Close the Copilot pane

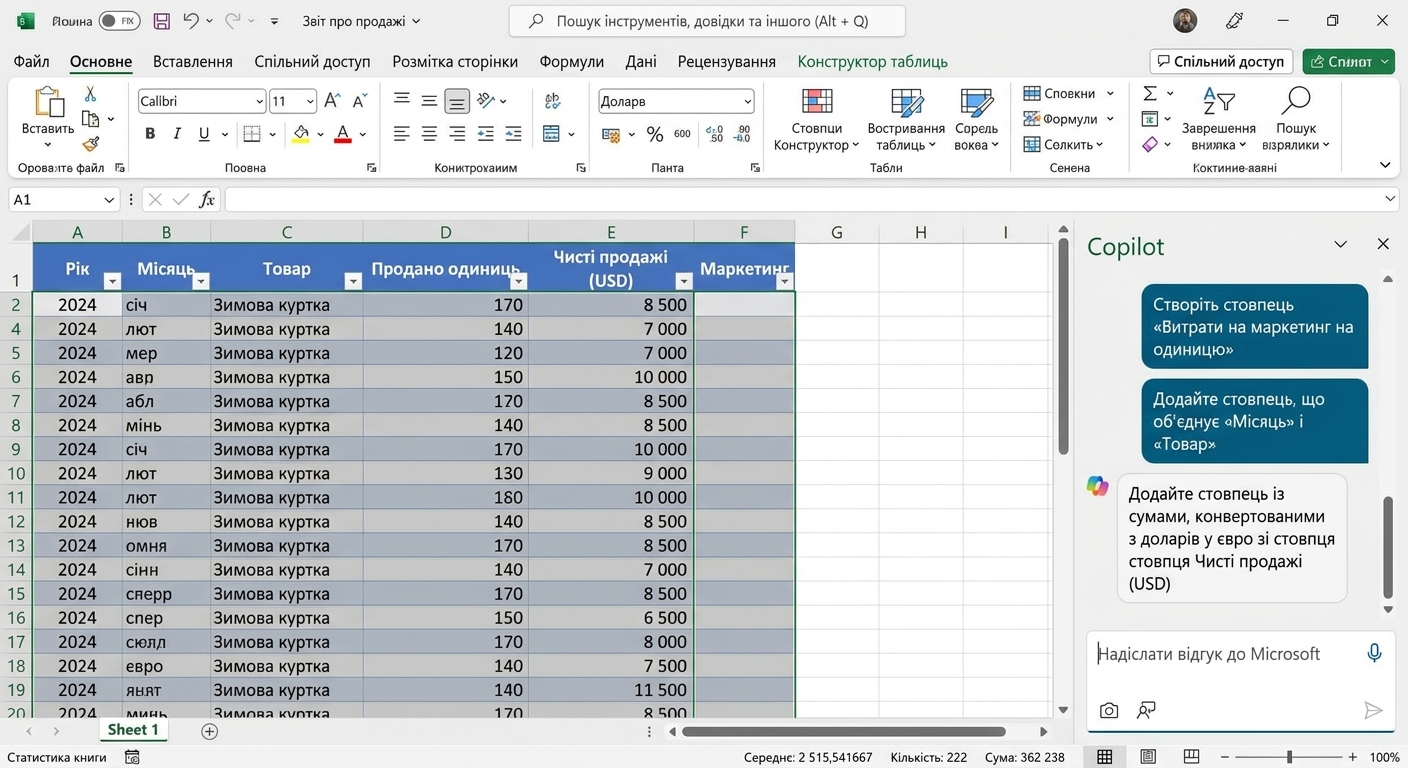tap(1383, 244)
